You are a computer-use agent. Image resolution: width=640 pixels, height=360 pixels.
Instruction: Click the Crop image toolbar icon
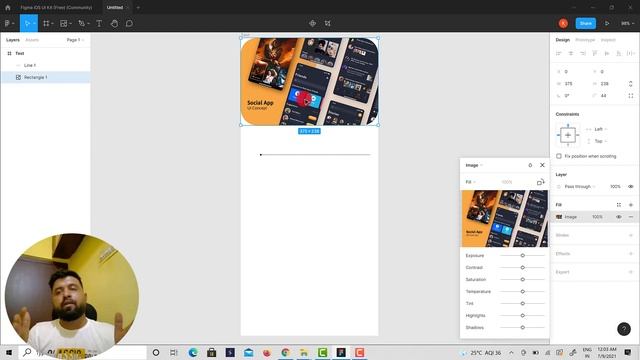pos(328,23)
